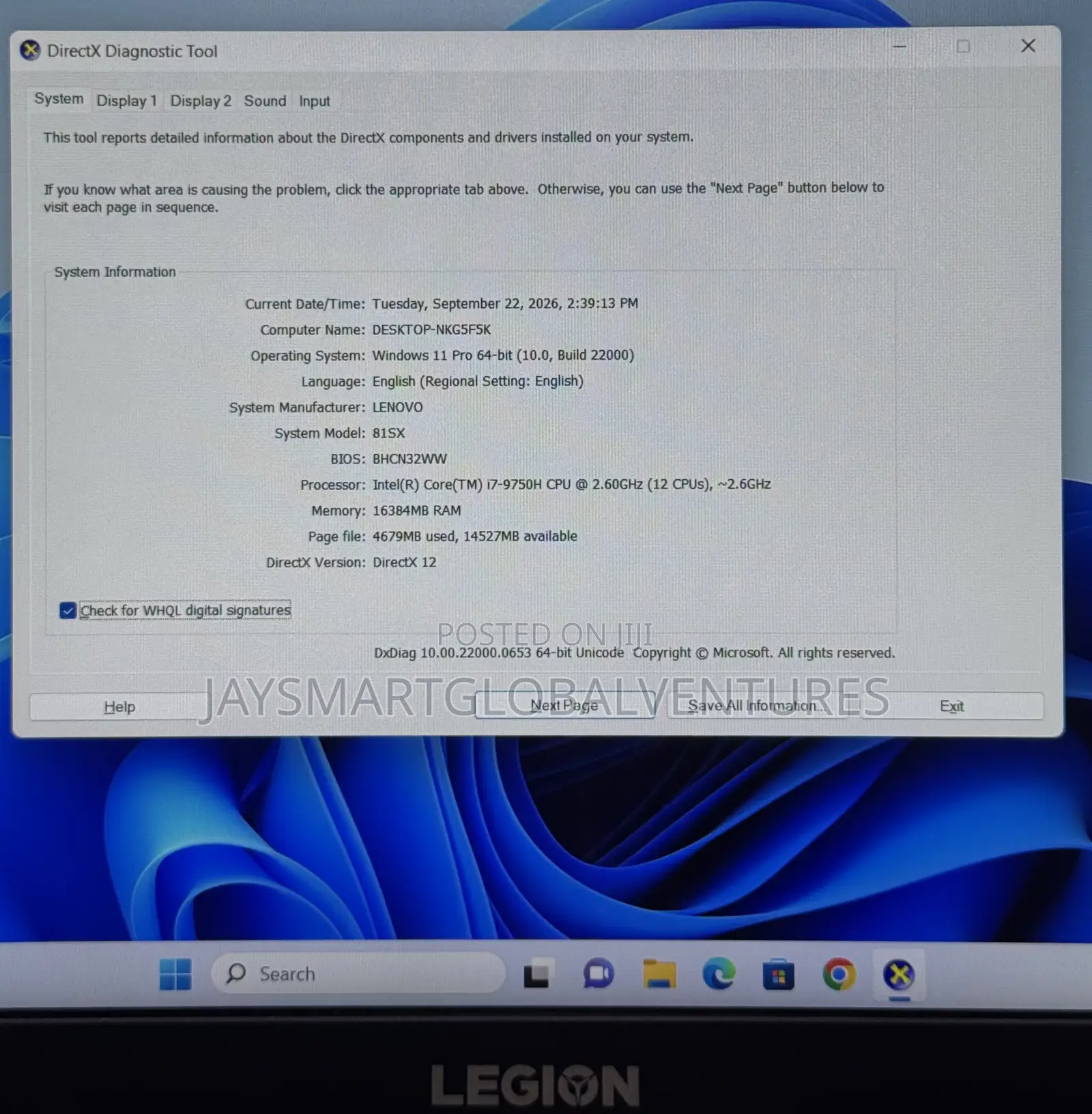
Task: Select the System tab
Action: point(59,99)
